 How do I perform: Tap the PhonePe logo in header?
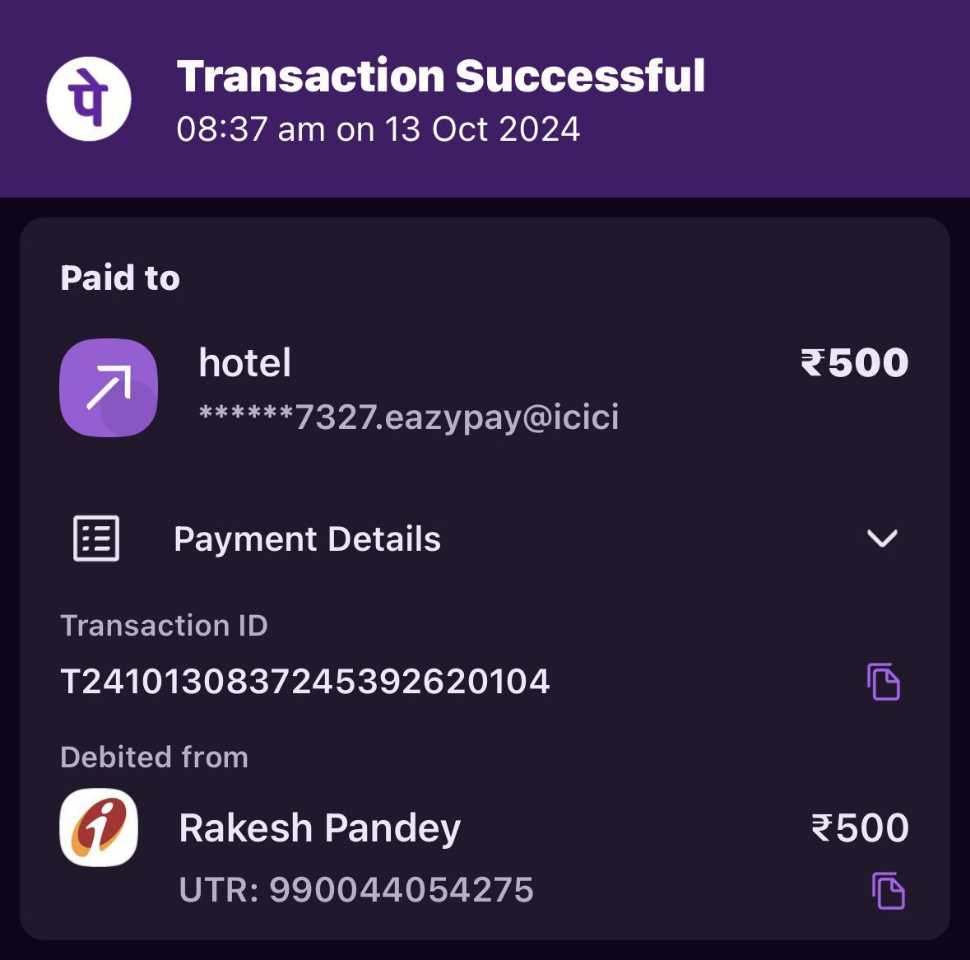pyautogui.click(x=88, y=99)
